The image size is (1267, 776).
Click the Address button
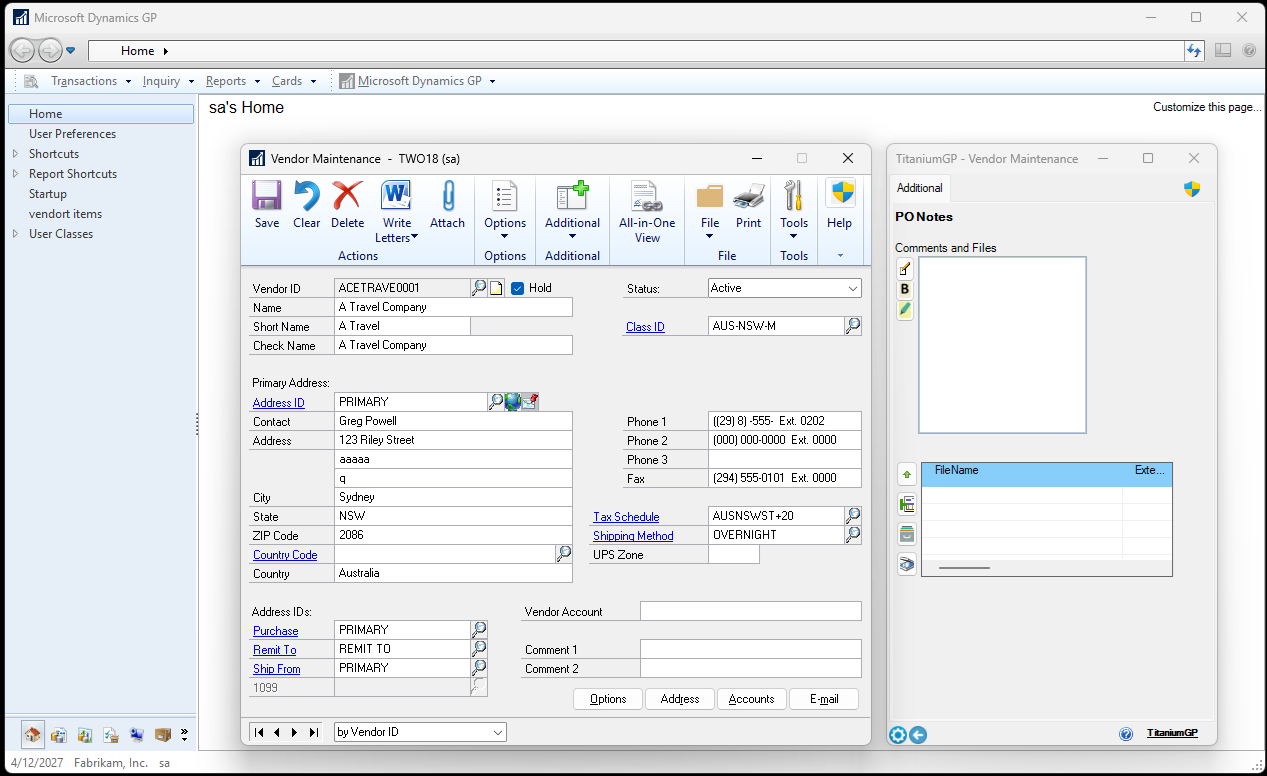point(680,699)
